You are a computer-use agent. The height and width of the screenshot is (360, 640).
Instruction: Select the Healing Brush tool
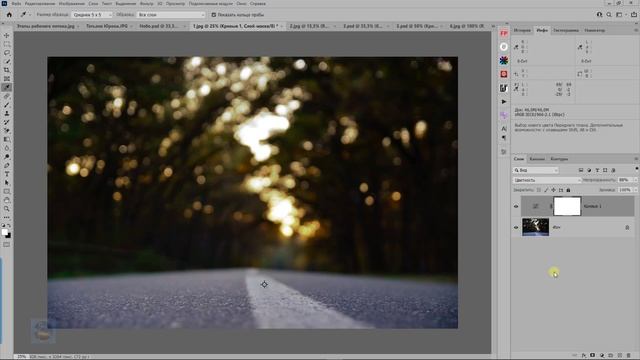tap(7, 96)
